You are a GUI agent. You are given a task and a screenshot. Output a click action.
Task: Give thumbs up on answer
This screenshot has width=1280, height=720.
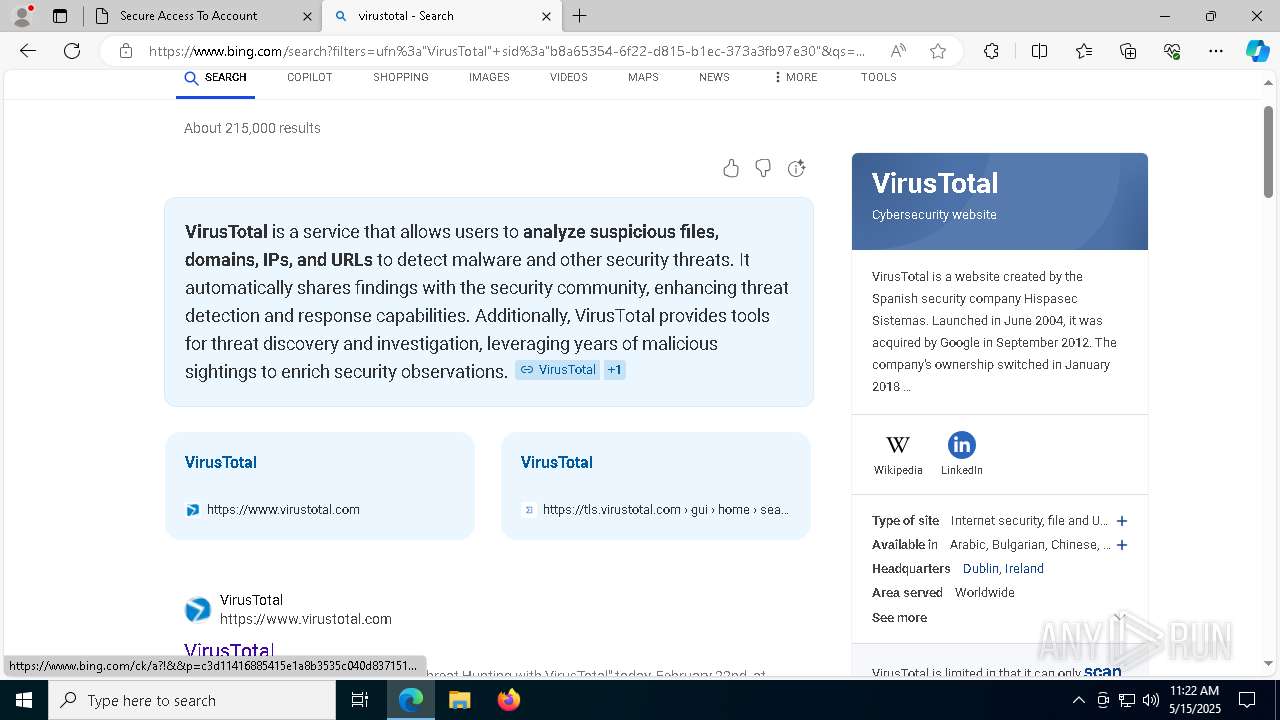pos(731,168)
